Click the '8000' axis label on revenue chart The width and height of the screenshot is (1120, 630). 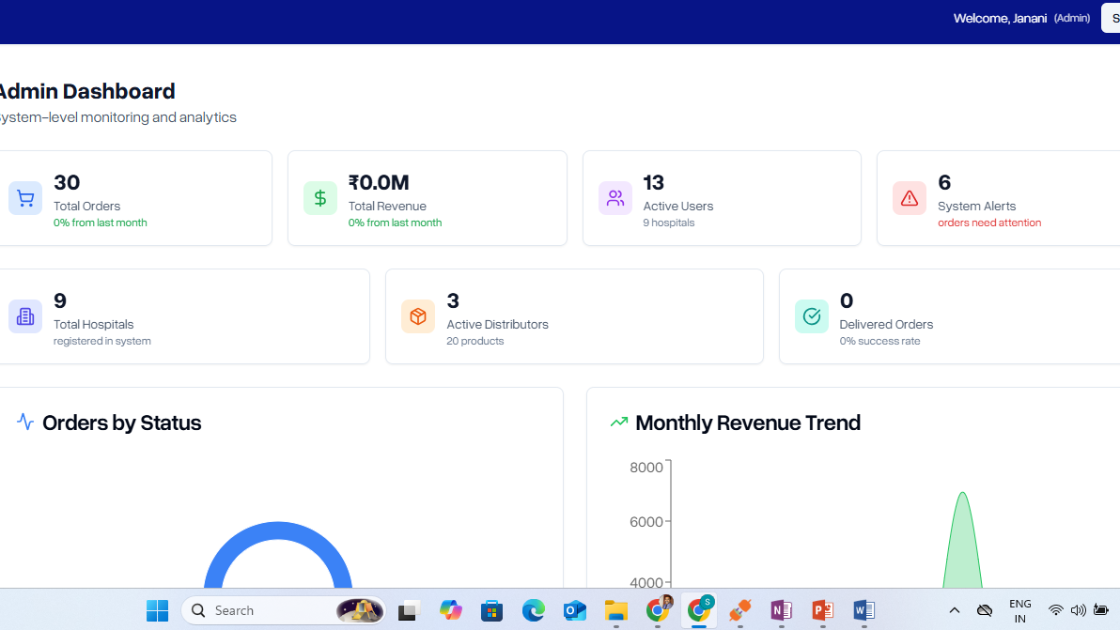pyautogui.click(x=646, y=467)
